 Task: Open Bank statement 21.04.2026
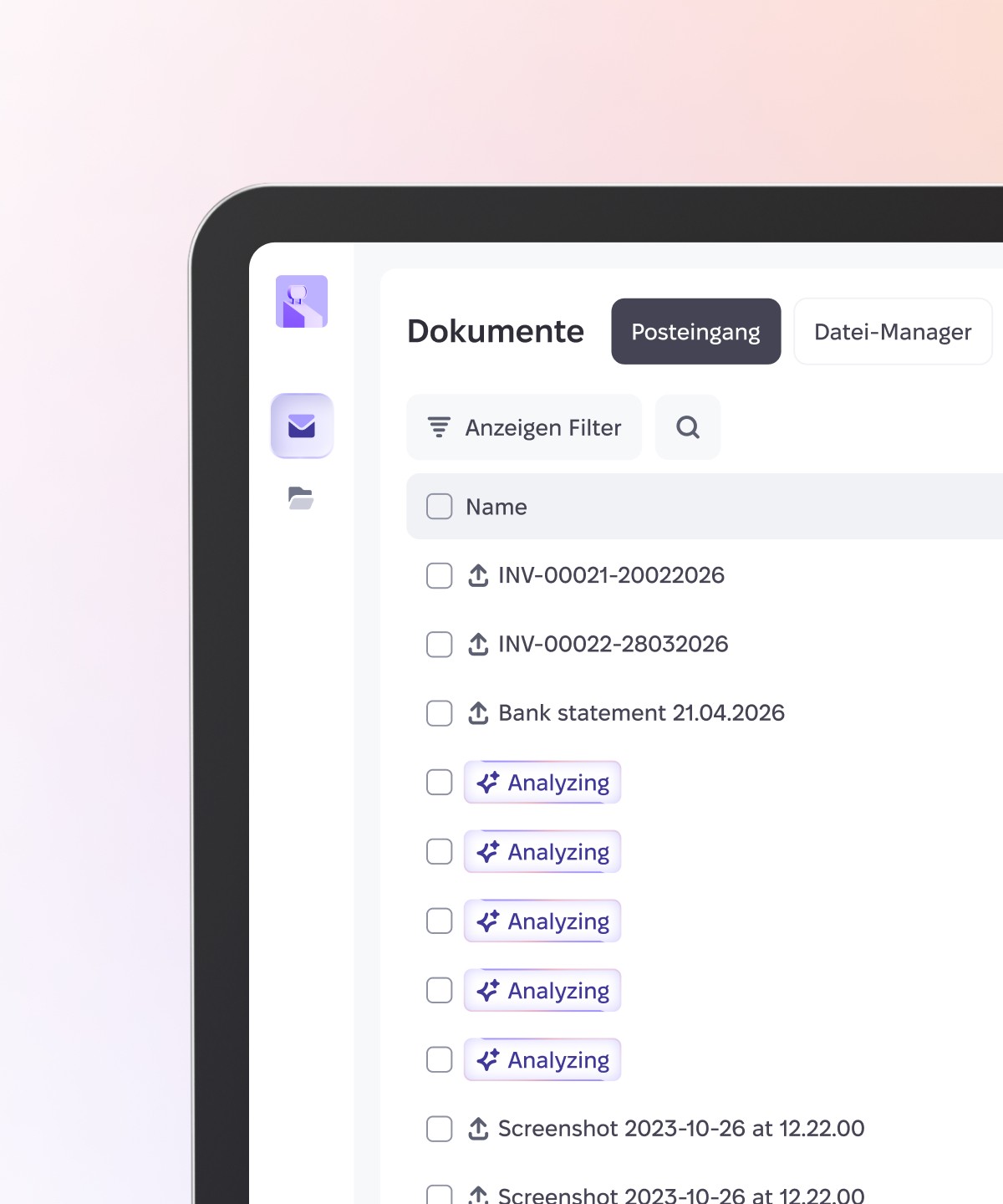pyautogui.click(x=642, y=713)
